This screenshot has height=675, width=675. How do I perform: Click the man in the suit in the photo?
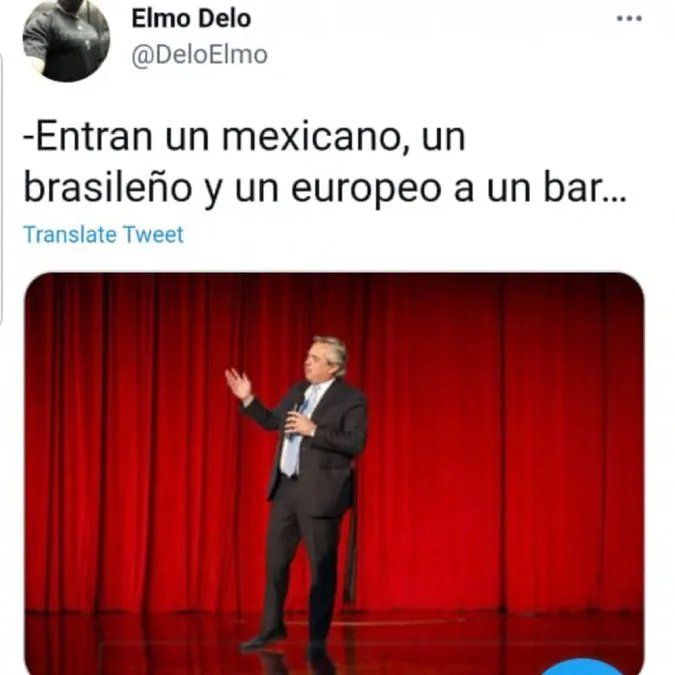point(298,493)
